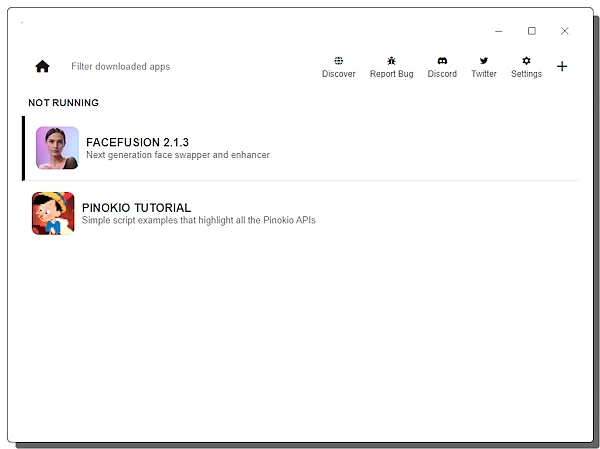
Task: Open the Pinokio Tutorial app thumbnail
Action: pos(53,213)
